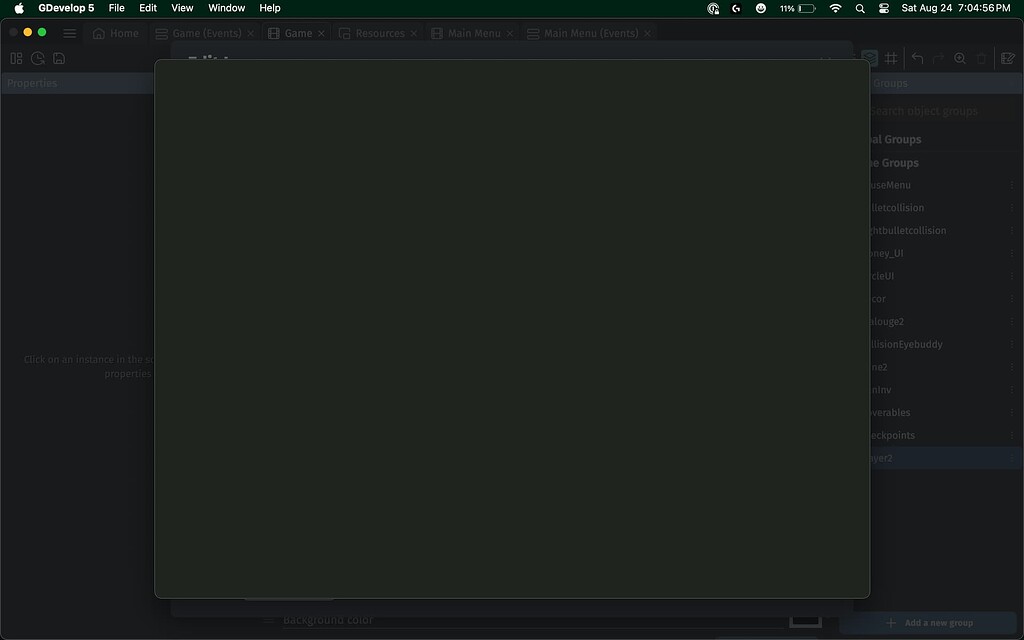
Task: Toggle the grid display icon
Action: [891, 58]
